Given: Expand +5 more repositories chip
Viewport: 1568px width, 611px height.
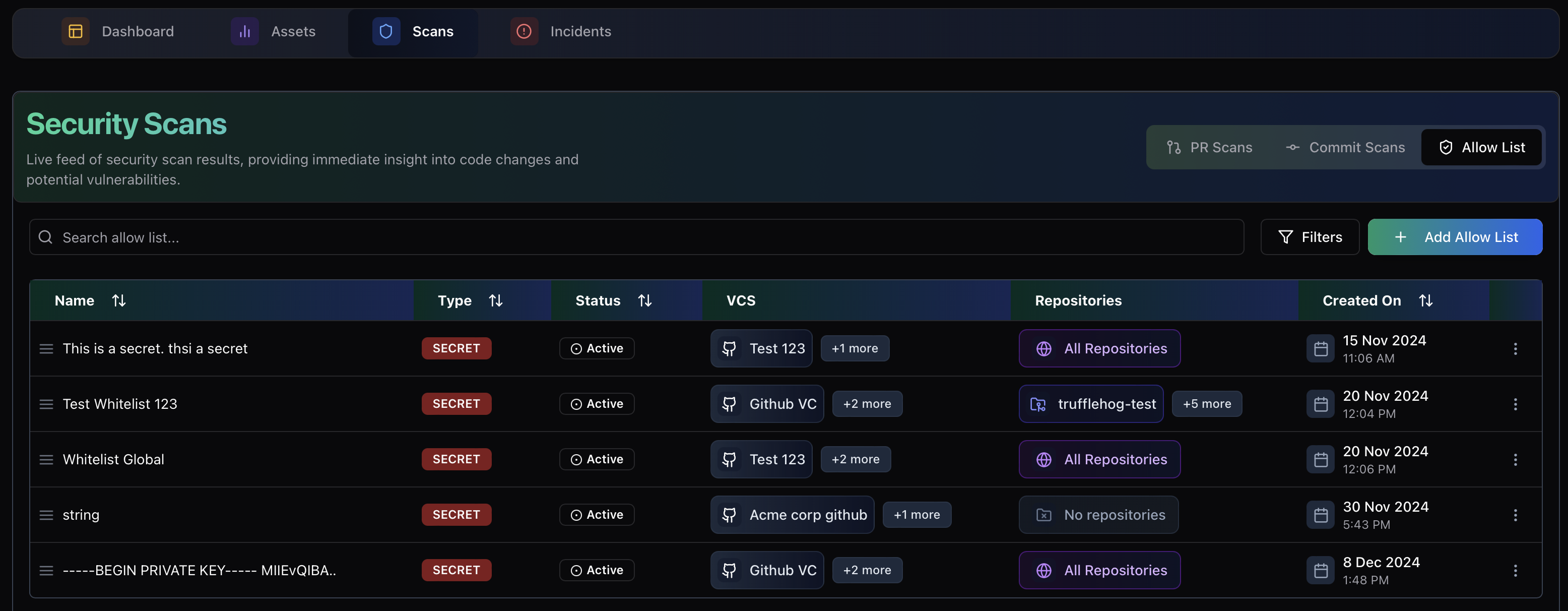Looking at the screenshot, I should 1206,404.
